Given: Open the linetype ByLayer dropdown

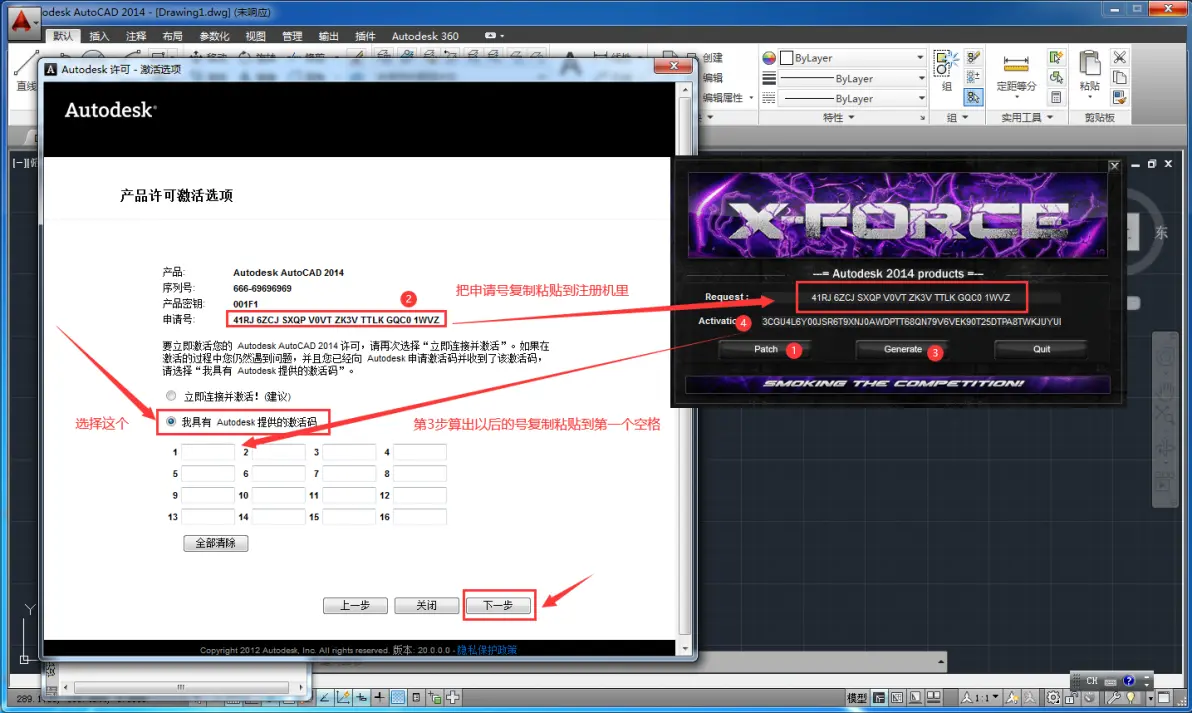Looking at the screenshot, I should (x=920, y=98).
